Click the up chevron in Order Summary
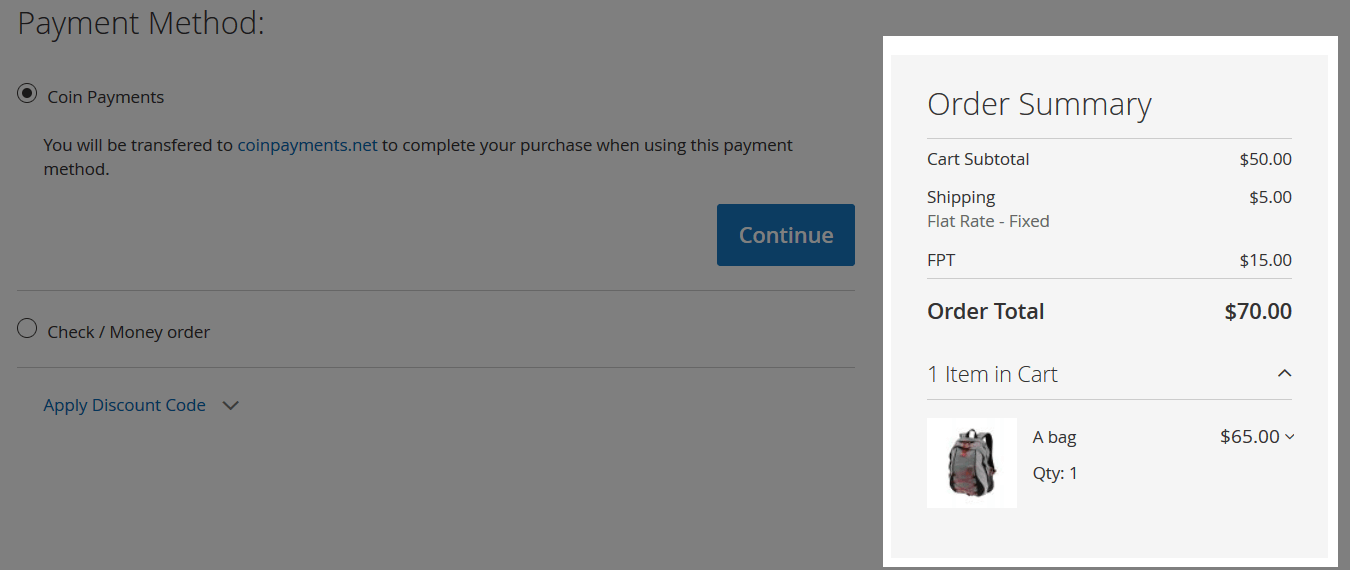The image size is (1350, 570). coord(1285,373)
